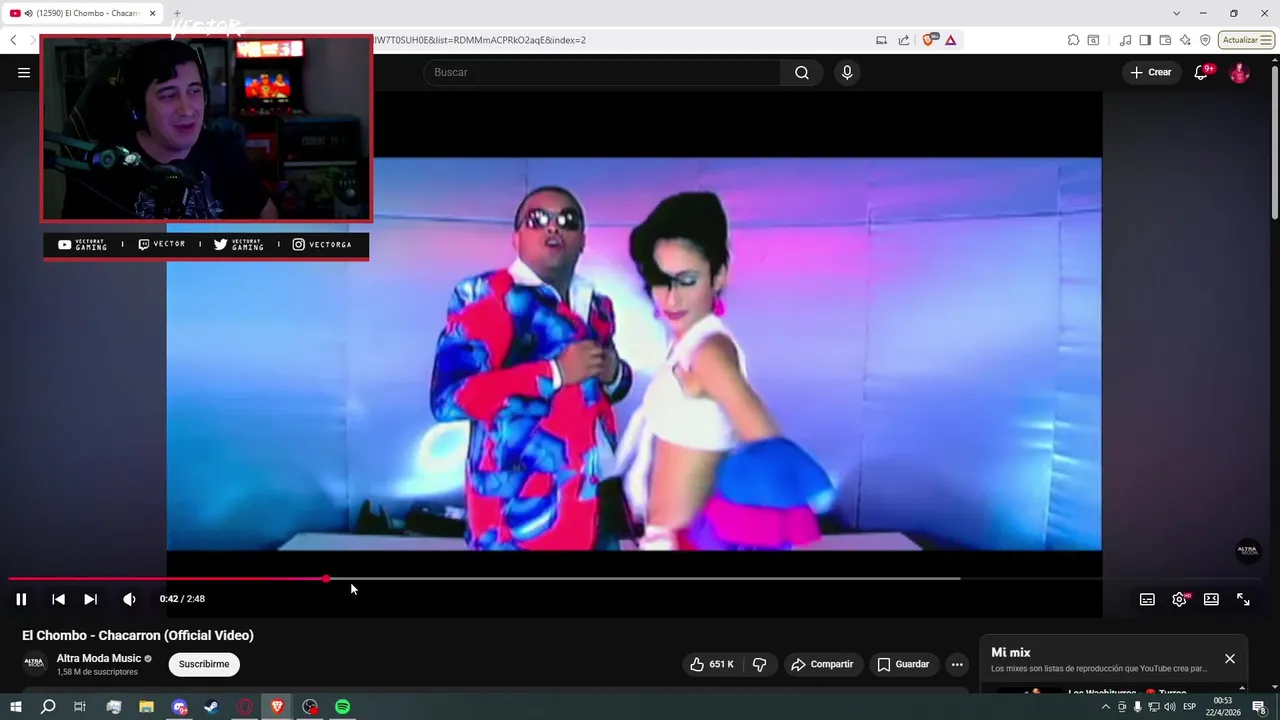Open the music note playlist toolbar icon
Screen dimensions: 1280x720
coord(1126,40)
